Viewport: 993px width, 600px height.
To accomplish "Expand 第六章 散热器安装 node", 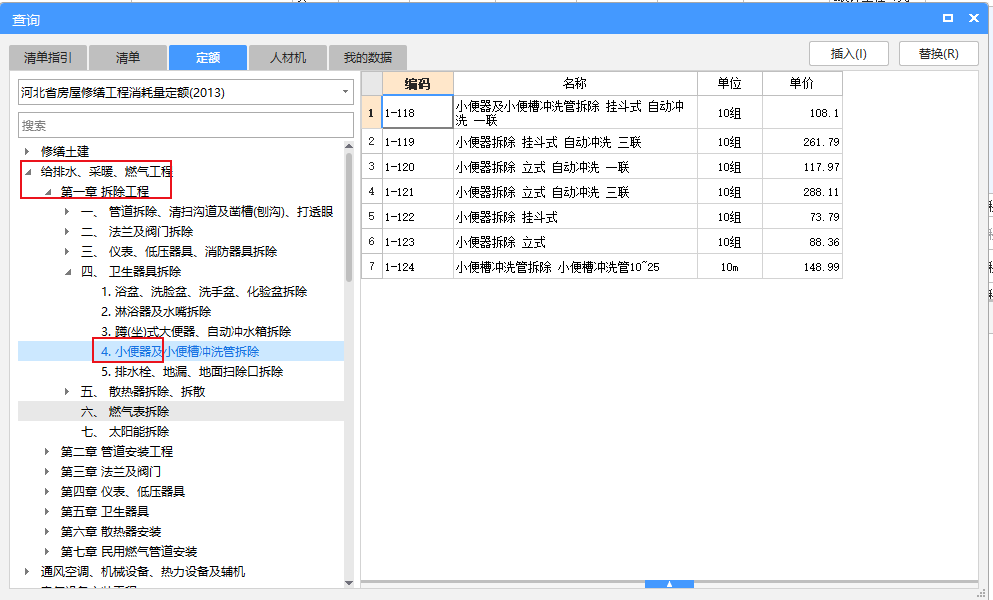I will [x=47, y=532].
